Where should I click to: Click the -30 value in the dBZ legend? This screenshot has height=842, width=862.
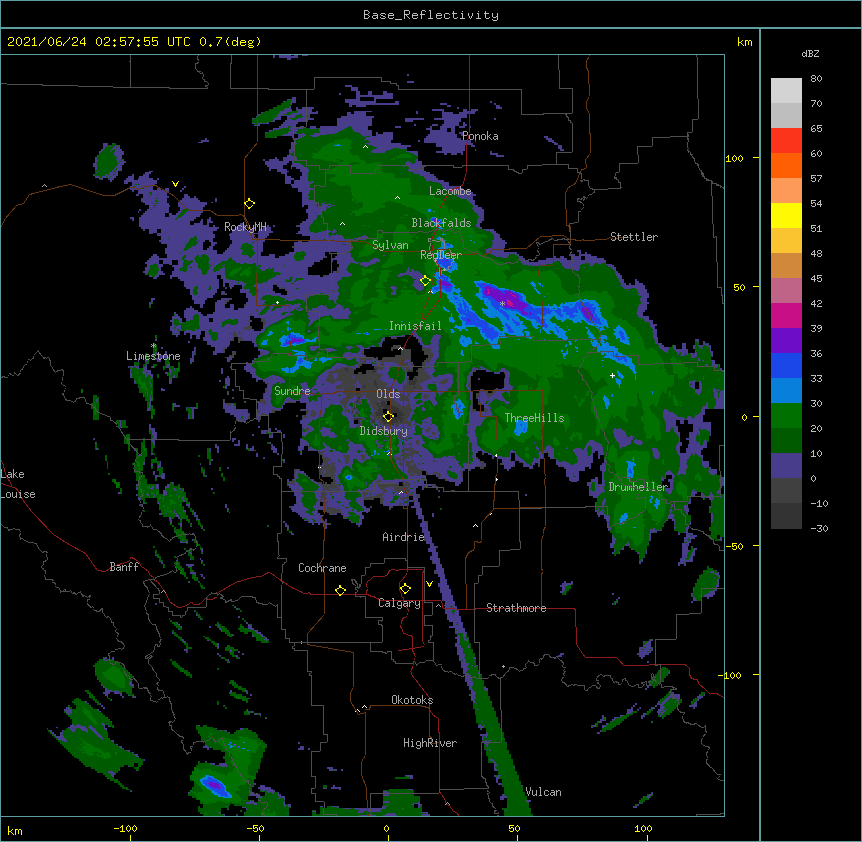pyautogui.click(x=819, y=528)
